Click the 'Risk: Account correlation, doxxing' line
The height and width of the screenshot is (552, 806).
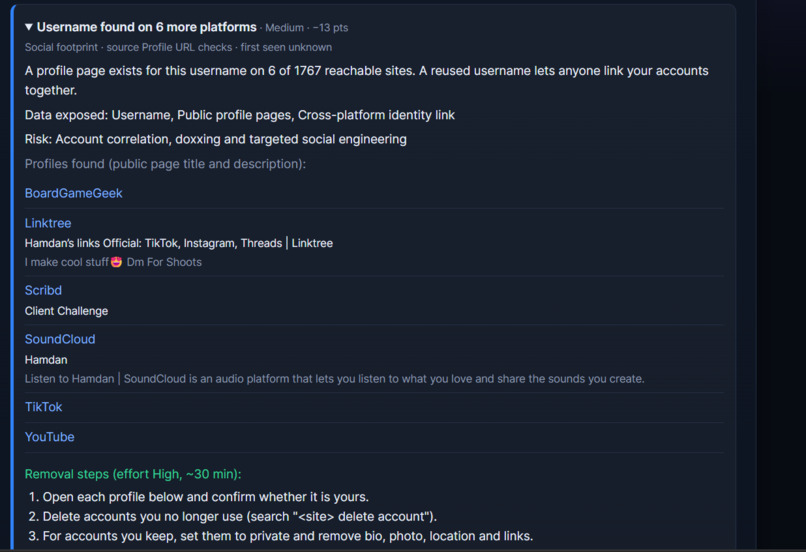point(216,139)
